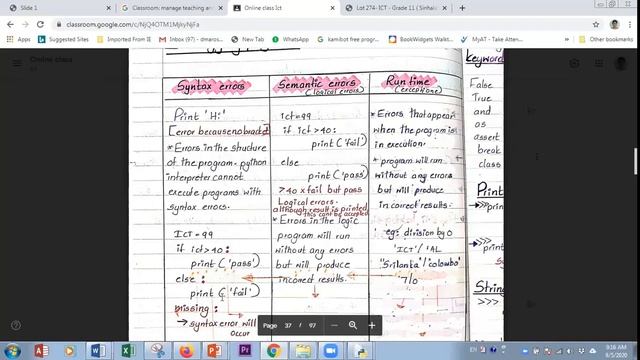View site info via padlock icon
This screenshot has height=360, width=640.
click(59, 24)
